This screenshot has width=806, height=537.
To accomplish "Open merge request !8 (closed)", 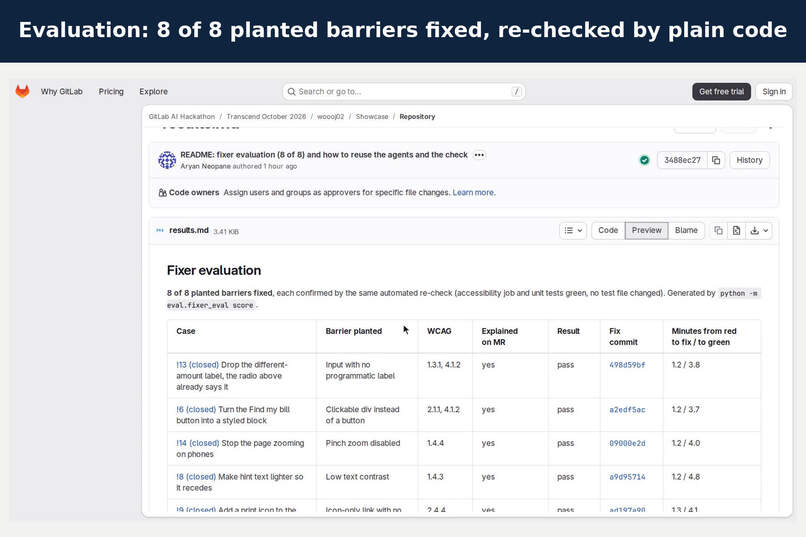I will coord(196,477).
